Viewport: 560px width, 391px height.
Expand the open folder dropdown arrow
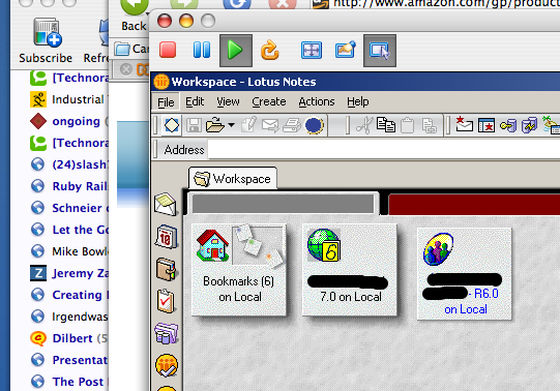point(231,125)
